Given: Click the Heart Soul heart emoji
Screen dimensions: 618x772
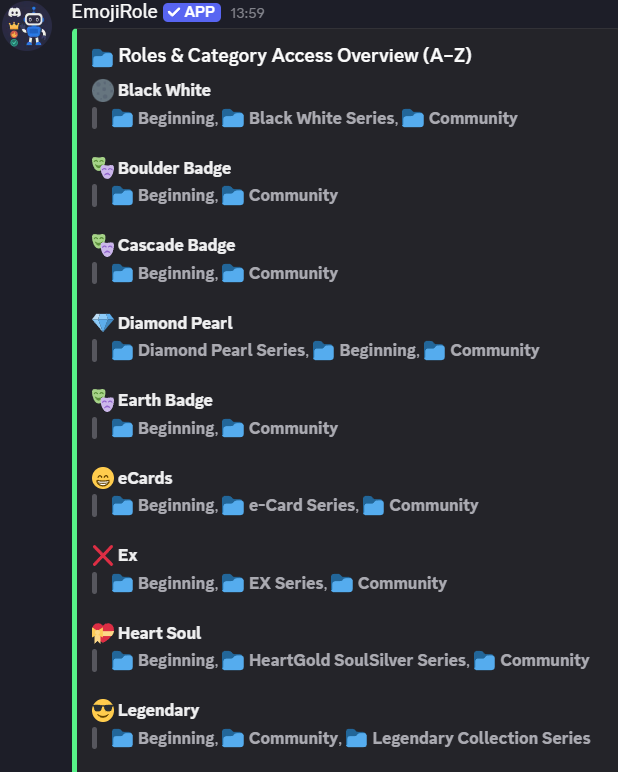Looking at the screenshot, I should point(102,633).
